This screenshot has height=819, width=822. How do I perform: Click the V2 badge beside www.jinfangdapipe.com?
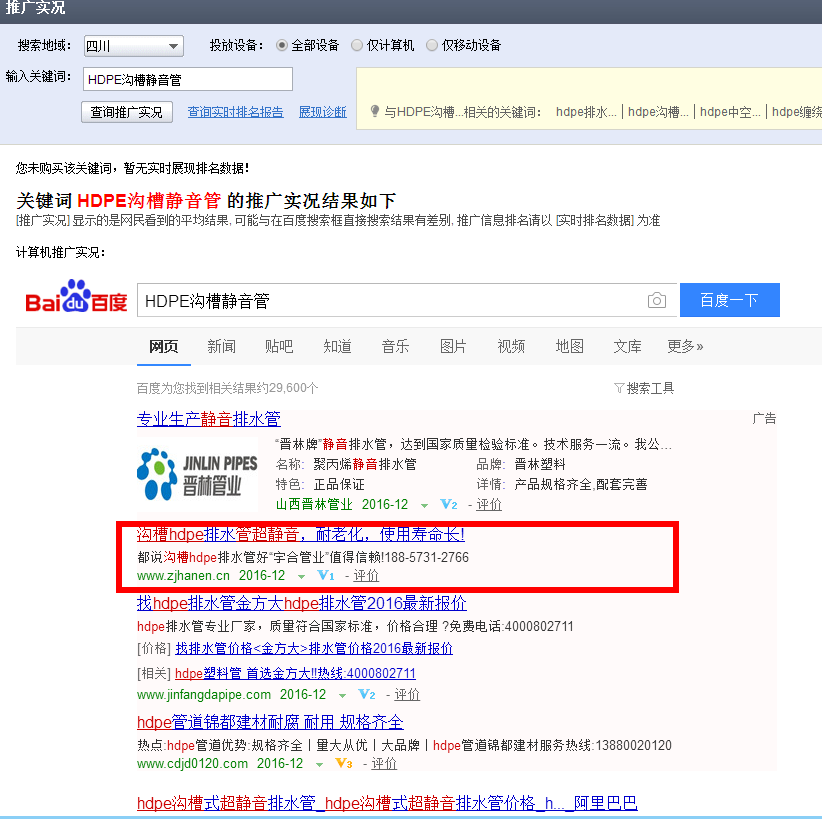pos(367,695)
